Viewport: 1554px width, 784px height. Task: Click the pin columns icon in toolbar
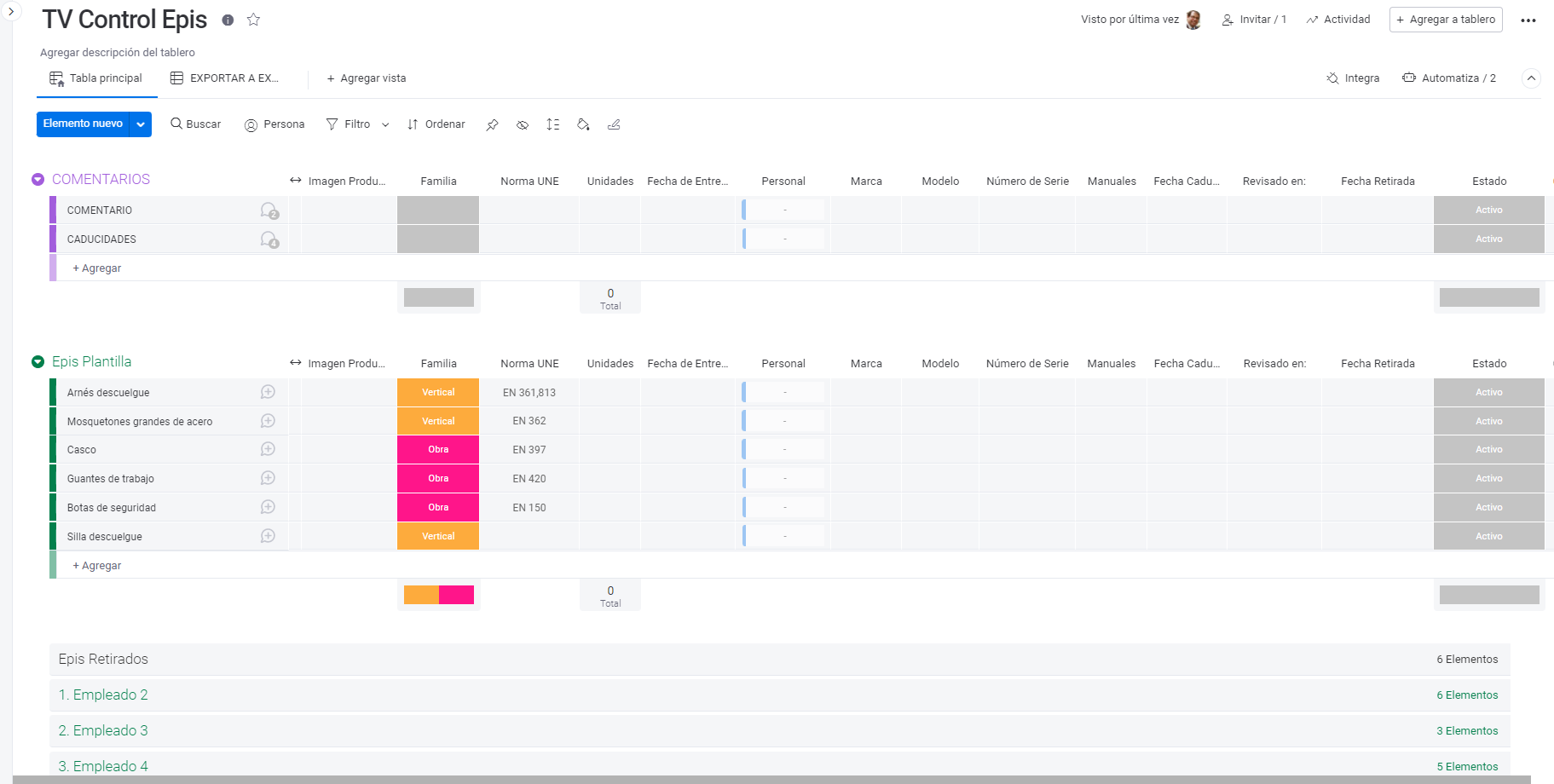(492, 124)
